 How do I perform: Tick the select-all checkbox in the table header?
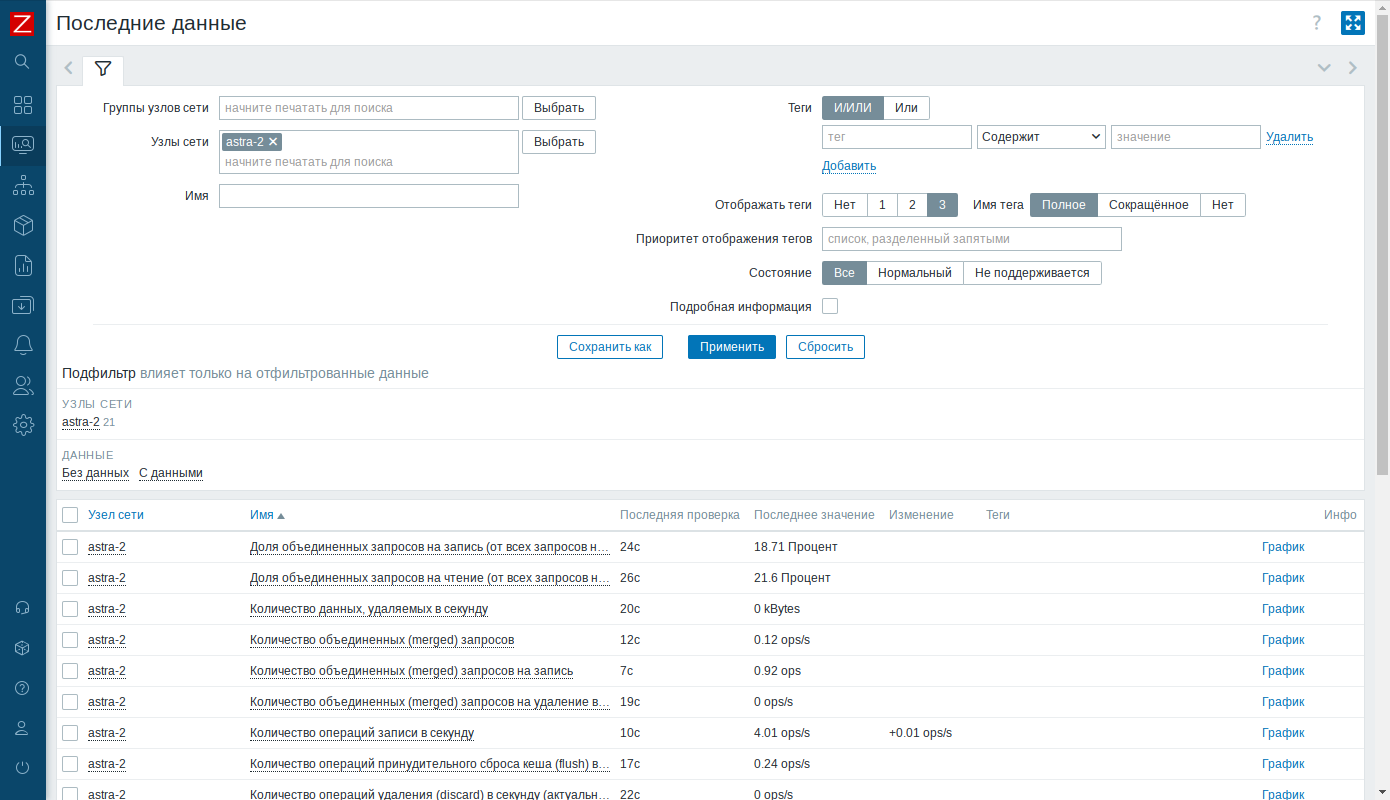[x=70, y=515]
